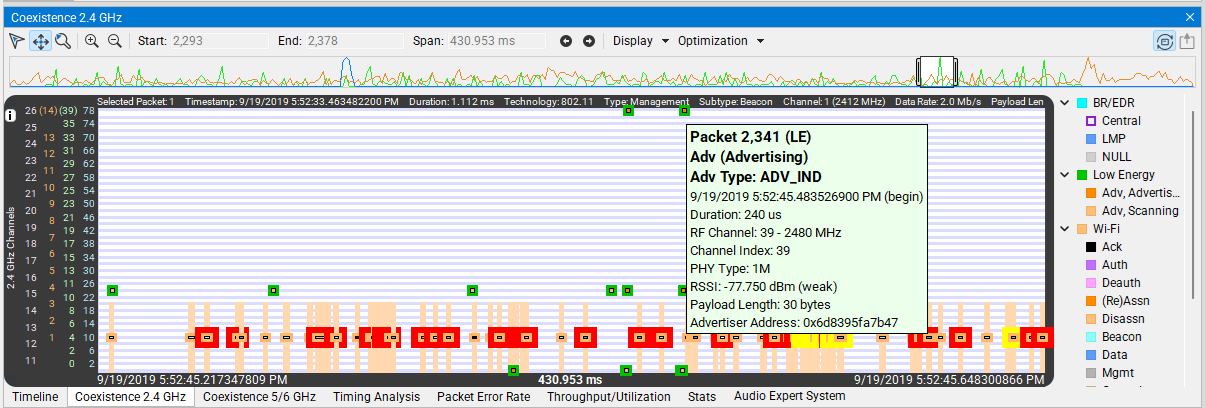Activate the pan/move tool
This screenshot has width=1205, height=408.
40,41
